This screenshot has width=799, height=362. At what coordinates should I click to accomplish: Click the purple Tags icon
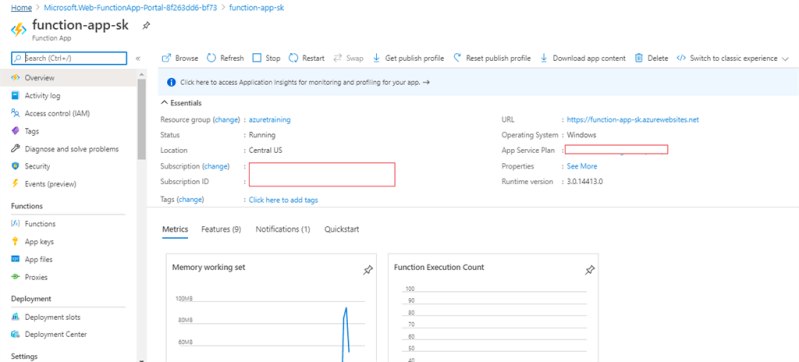(15, 131)
